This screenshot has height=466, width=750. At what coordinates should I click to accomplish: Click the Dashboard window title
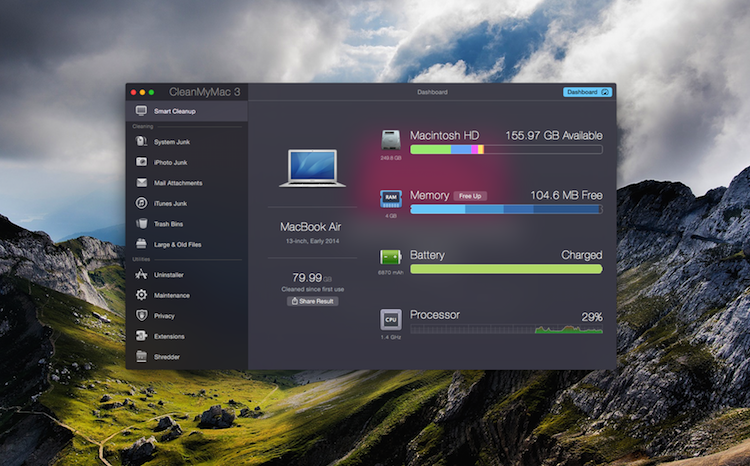point(432,92)
